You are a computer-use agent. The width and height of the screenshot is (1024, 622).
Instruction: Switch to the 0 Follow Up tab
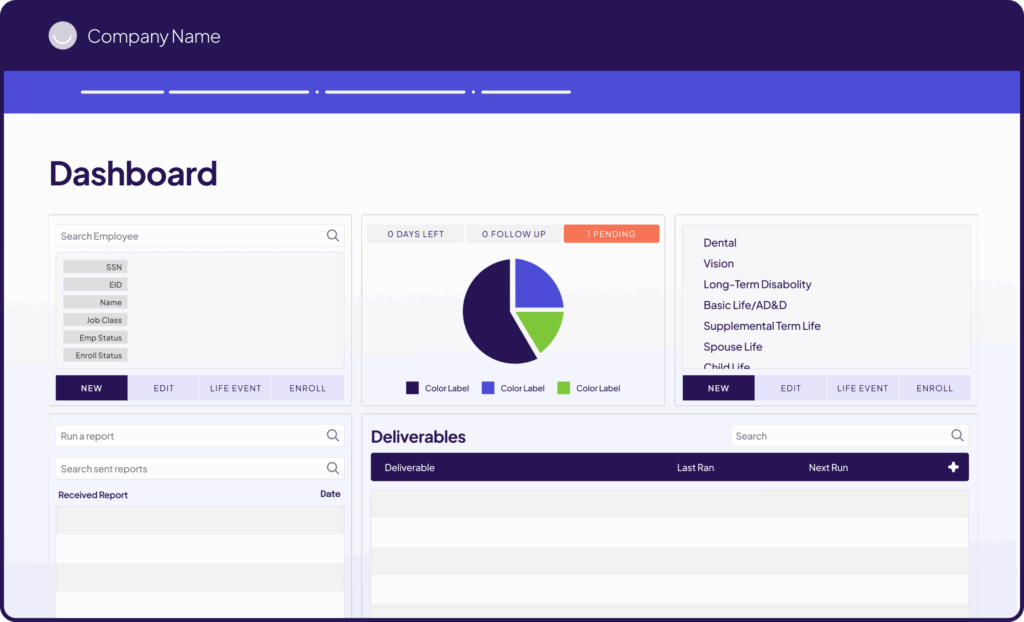[514, 234]
